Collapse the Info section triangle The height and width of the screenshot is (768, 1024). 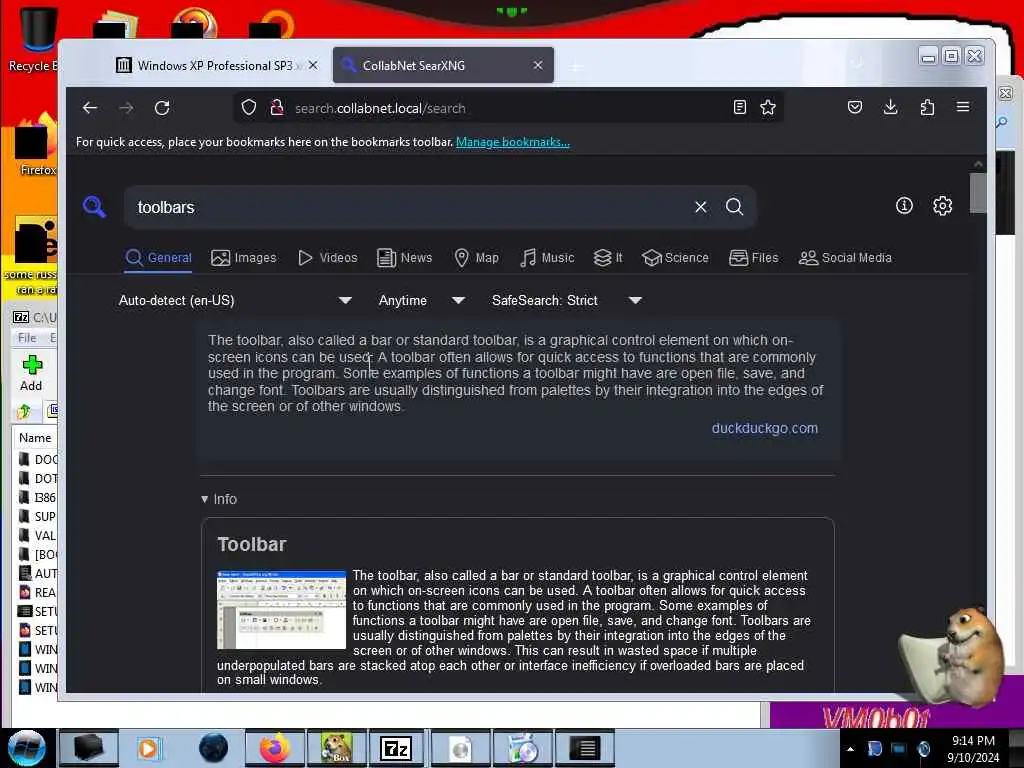[x=205, y=500]
